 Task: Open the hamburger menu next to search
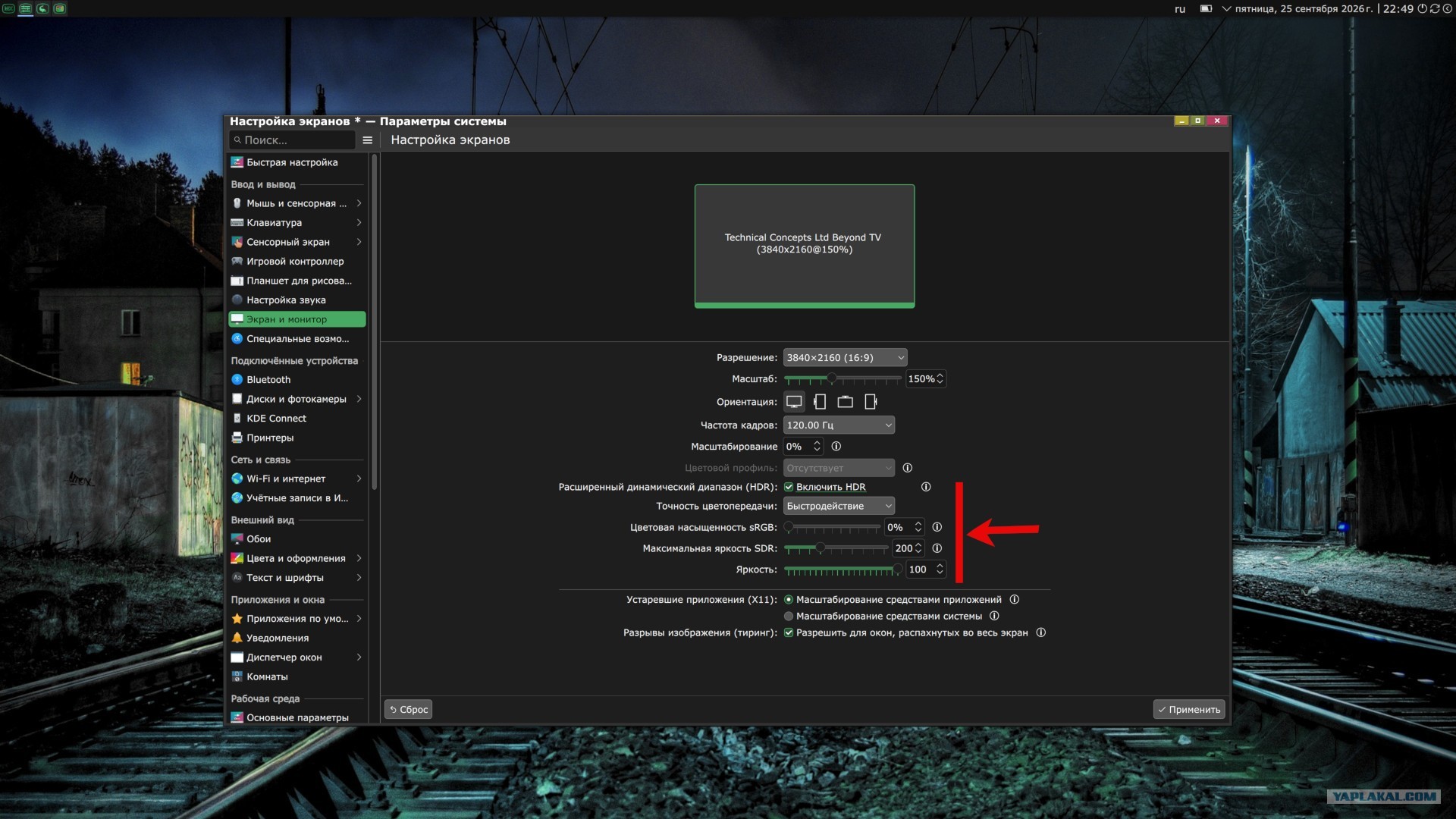click(368, 140)
